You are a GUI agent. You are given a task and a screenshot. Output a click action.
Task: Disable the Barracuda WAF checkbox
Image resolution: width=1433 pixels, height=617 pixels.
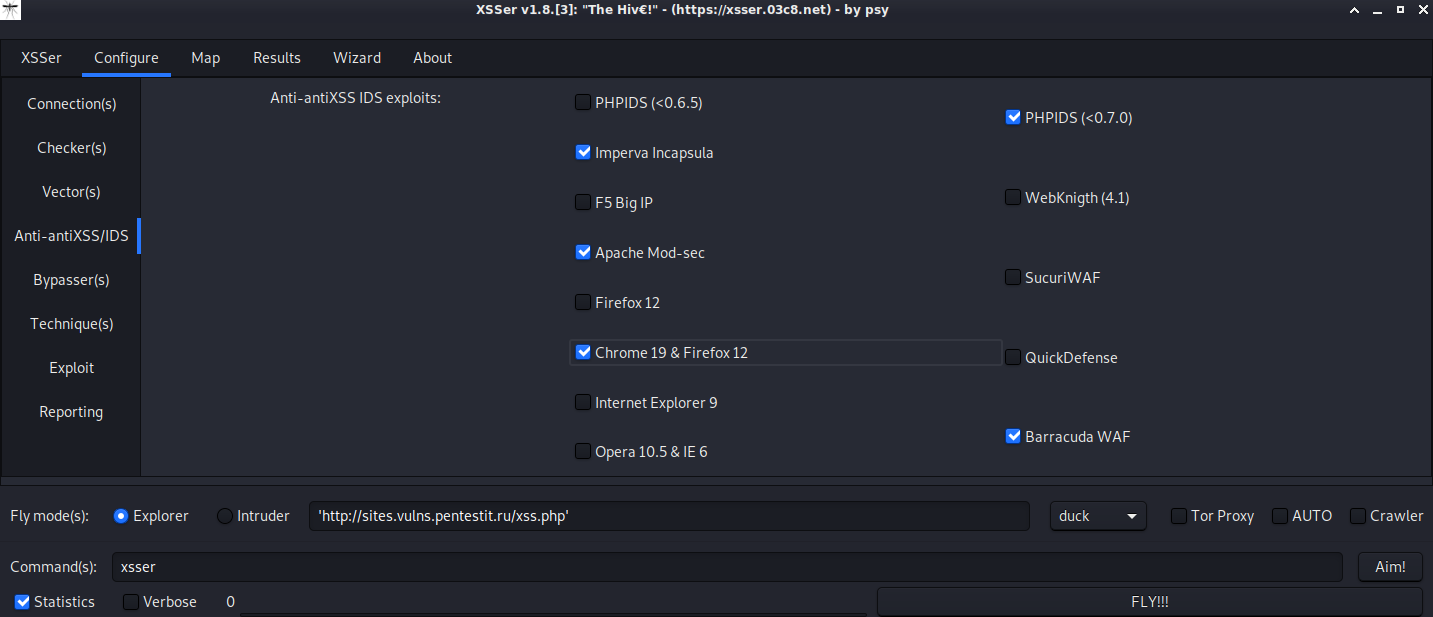tap(1013, 437)
